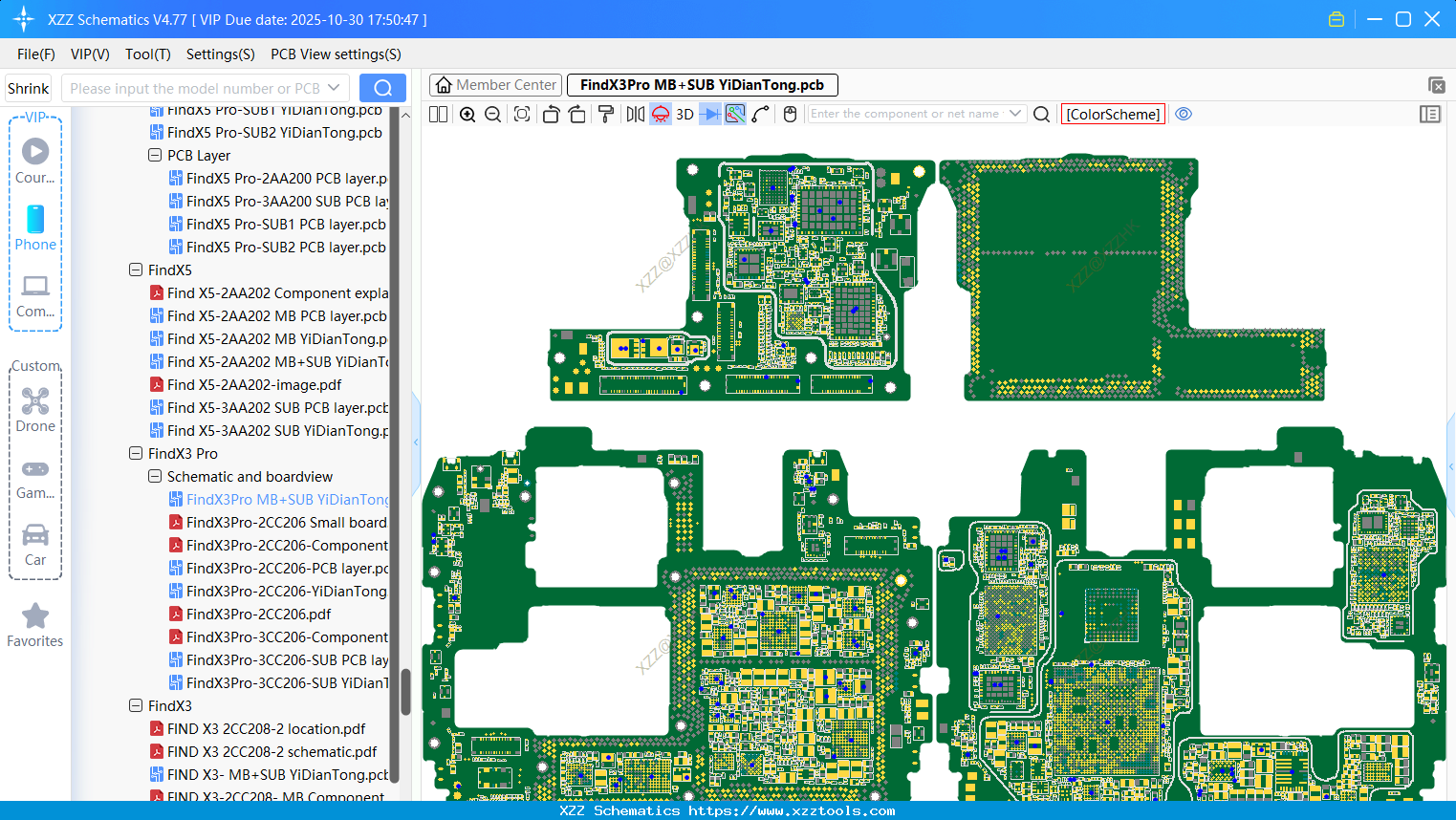Switch to the Member Center tab

point(496,85)
